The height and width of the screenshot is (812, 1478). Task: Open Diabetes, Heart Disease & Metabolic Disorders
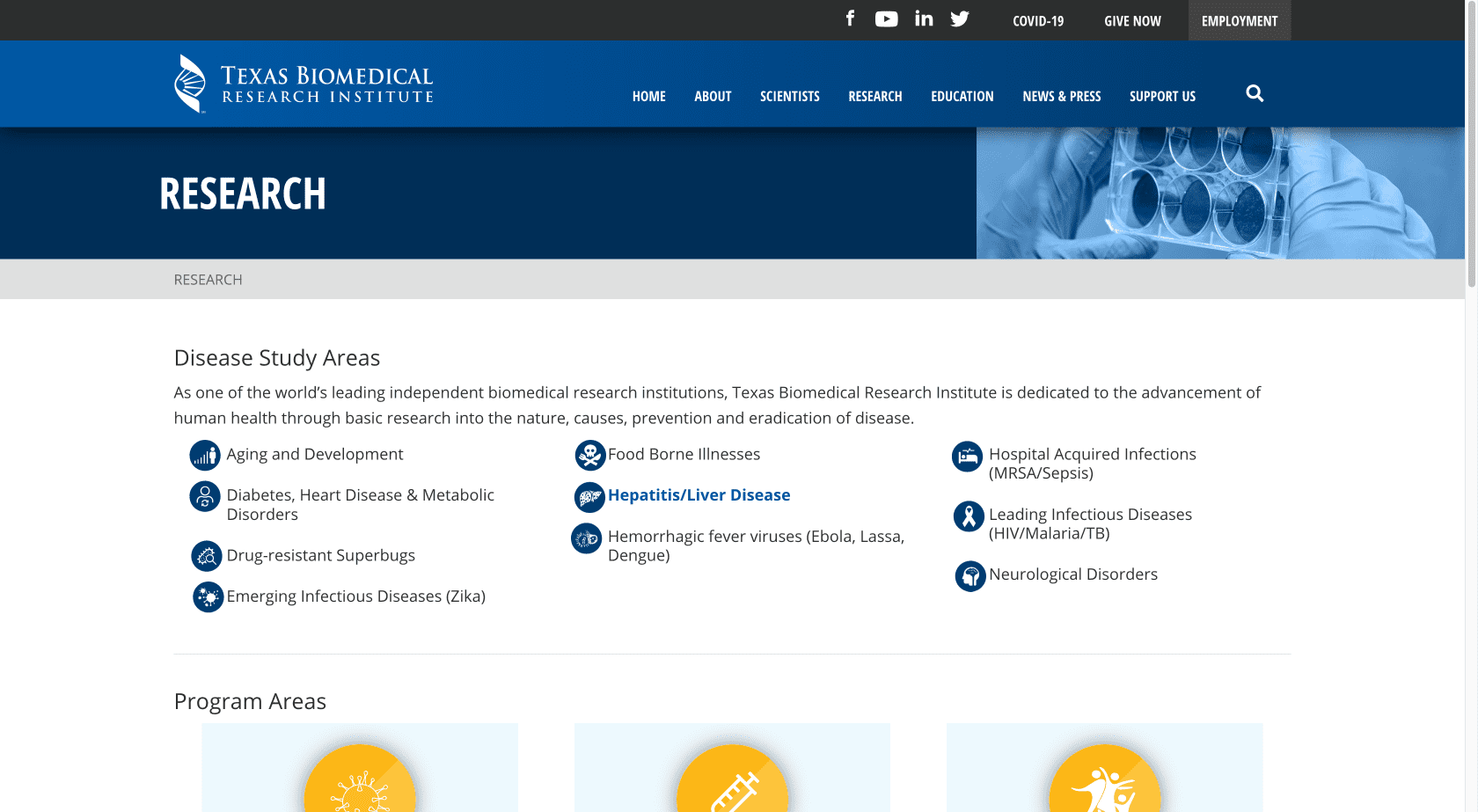[x=361, y=505]
